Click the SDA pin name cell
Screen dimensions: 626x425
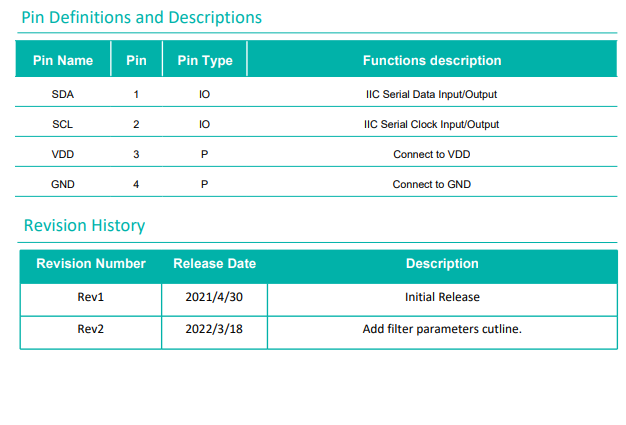pos(63,94)
